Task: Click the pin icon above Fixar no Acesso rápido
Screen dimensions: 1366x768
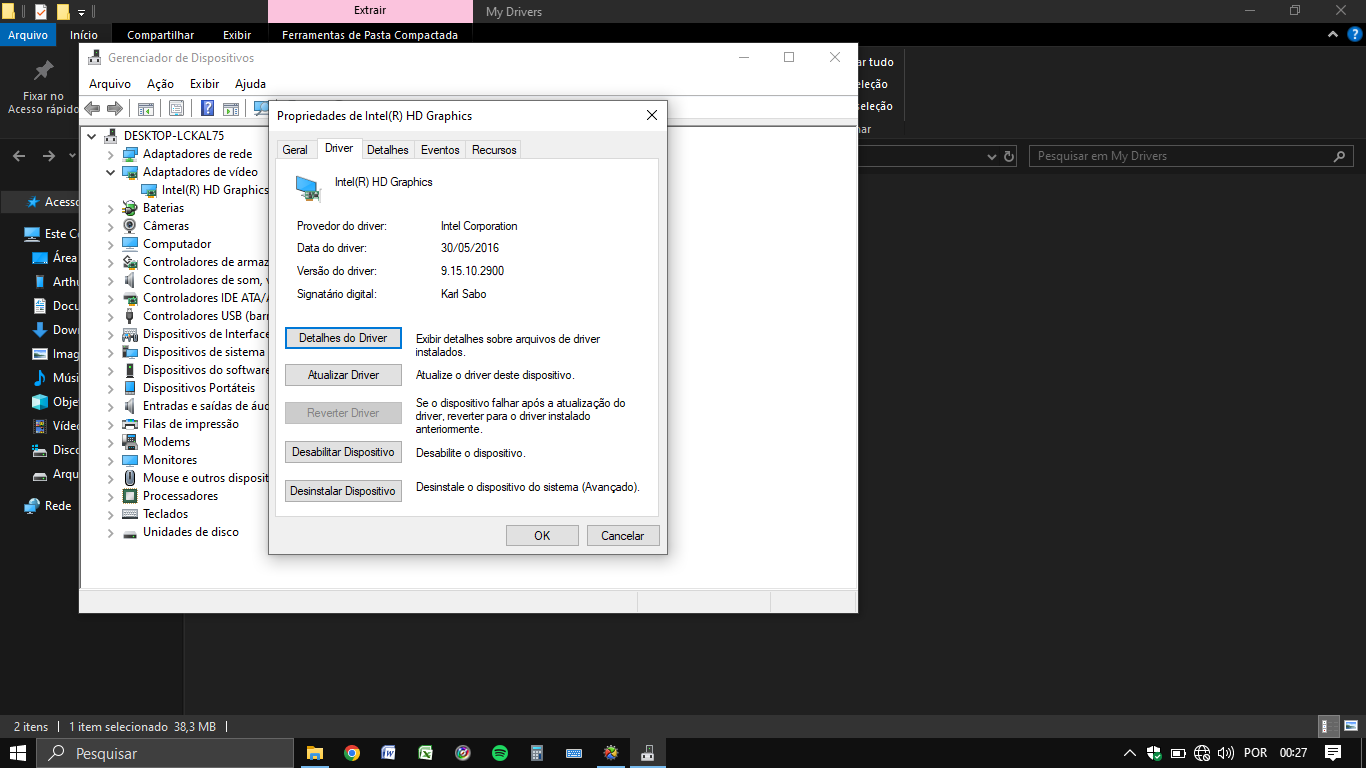Action: pyautogui.click(x=43, y=70)
